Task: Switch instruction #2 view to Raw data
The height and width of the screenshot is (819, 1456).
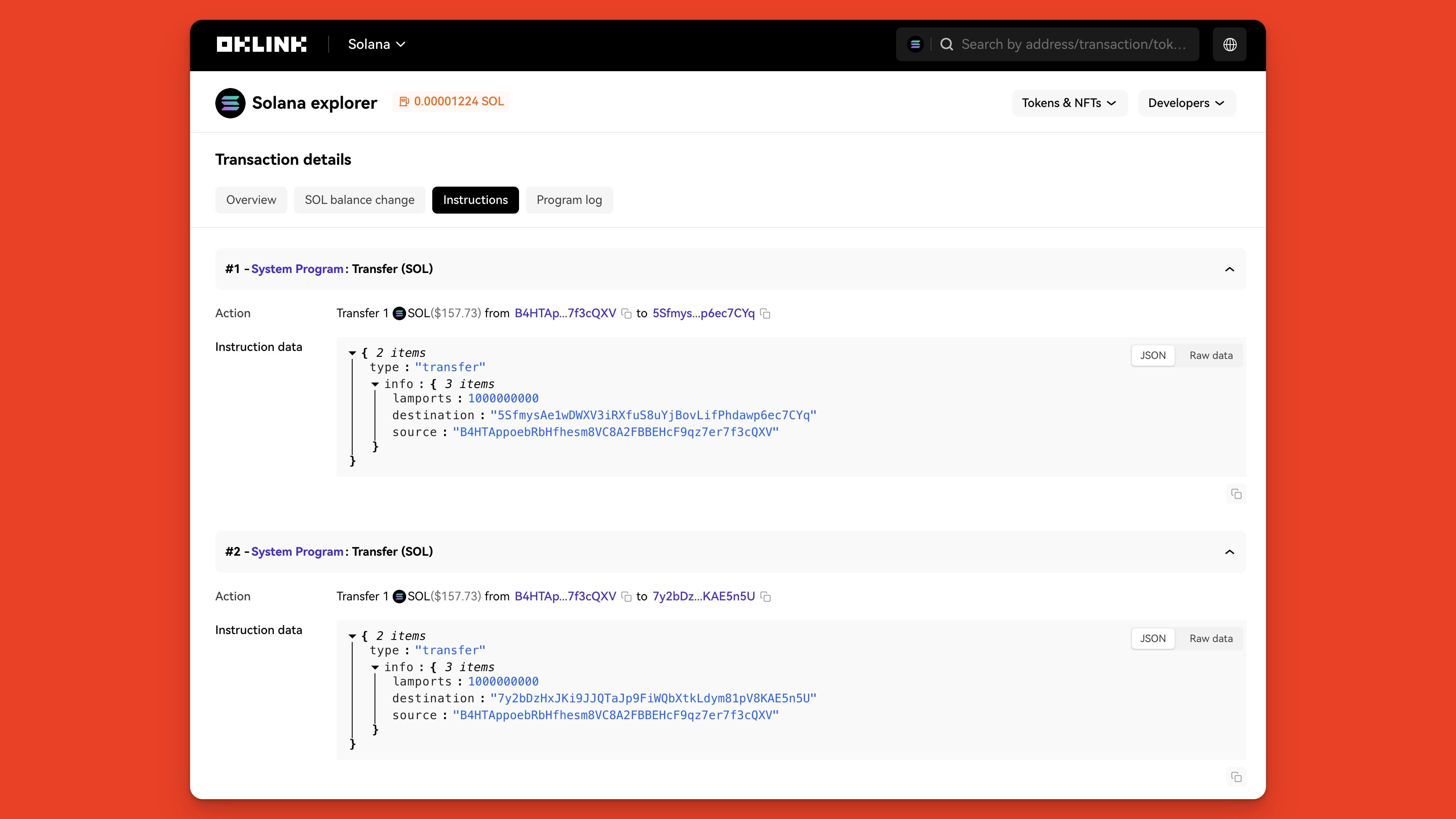Action: pyautogui.click(x=1211, y=639)
